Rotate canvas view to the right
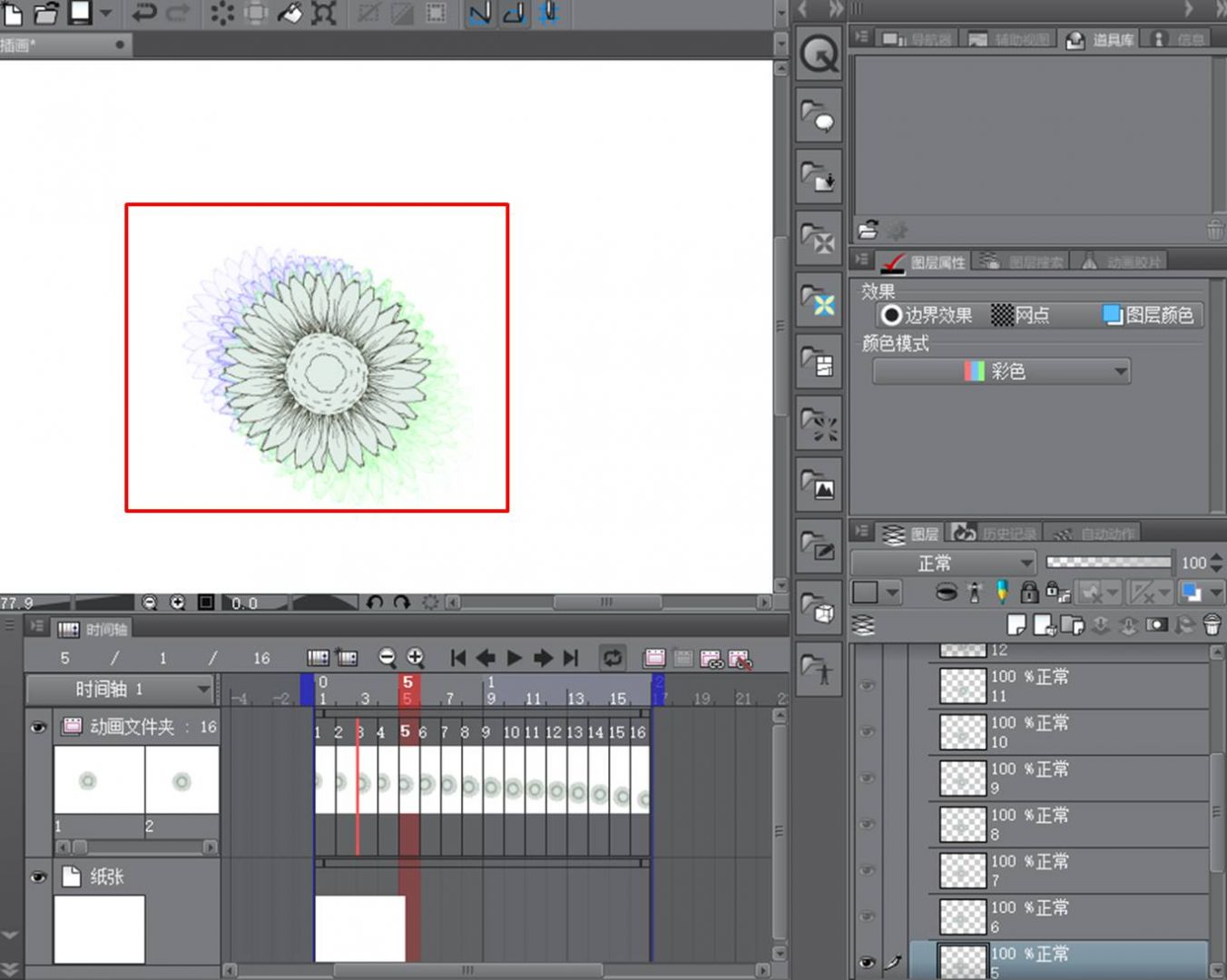This screenshot has height=980, width=1227. click(x=401, y=603)
